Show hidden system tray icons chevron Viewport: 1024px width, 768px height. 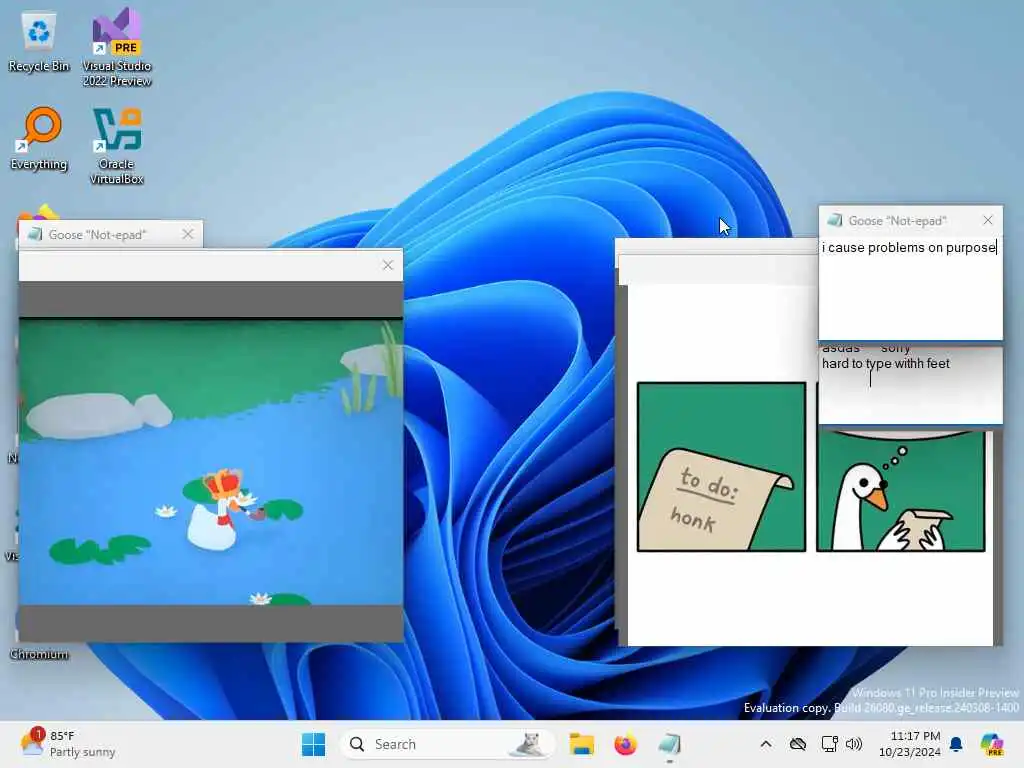766,744
